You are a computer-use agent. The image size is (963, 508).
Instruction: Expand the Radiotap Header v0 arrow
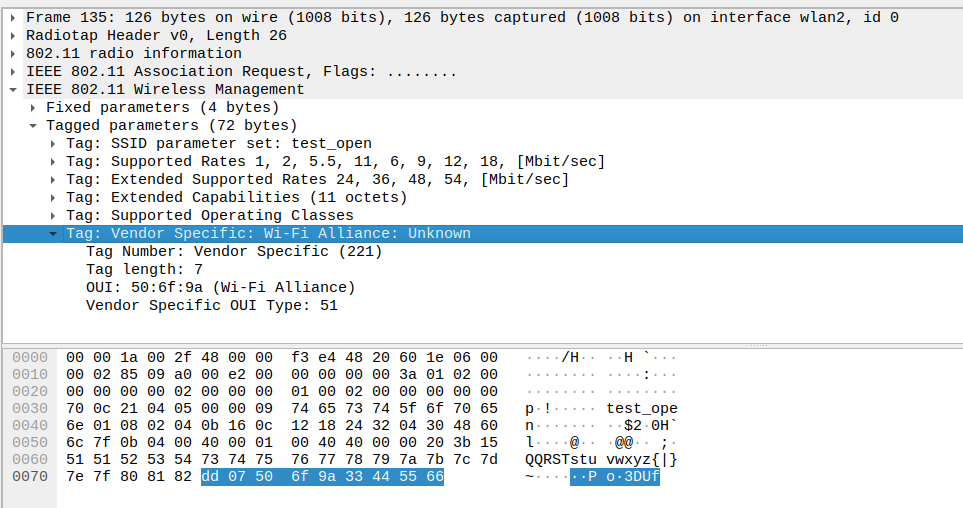13,35
